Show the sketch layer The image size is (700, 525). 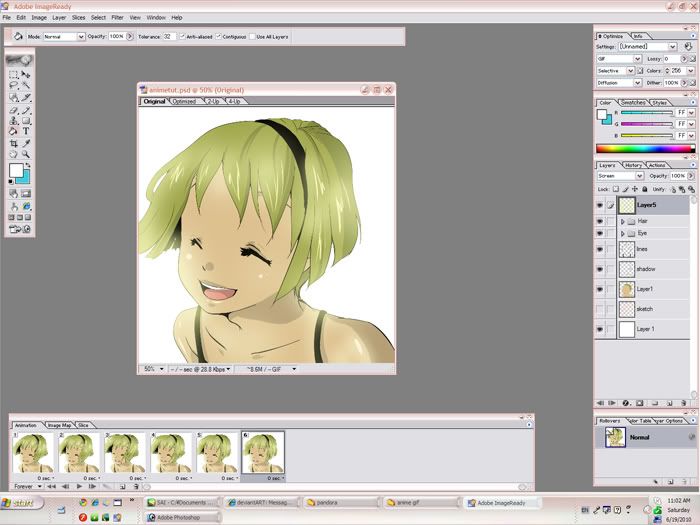[600, 309]
